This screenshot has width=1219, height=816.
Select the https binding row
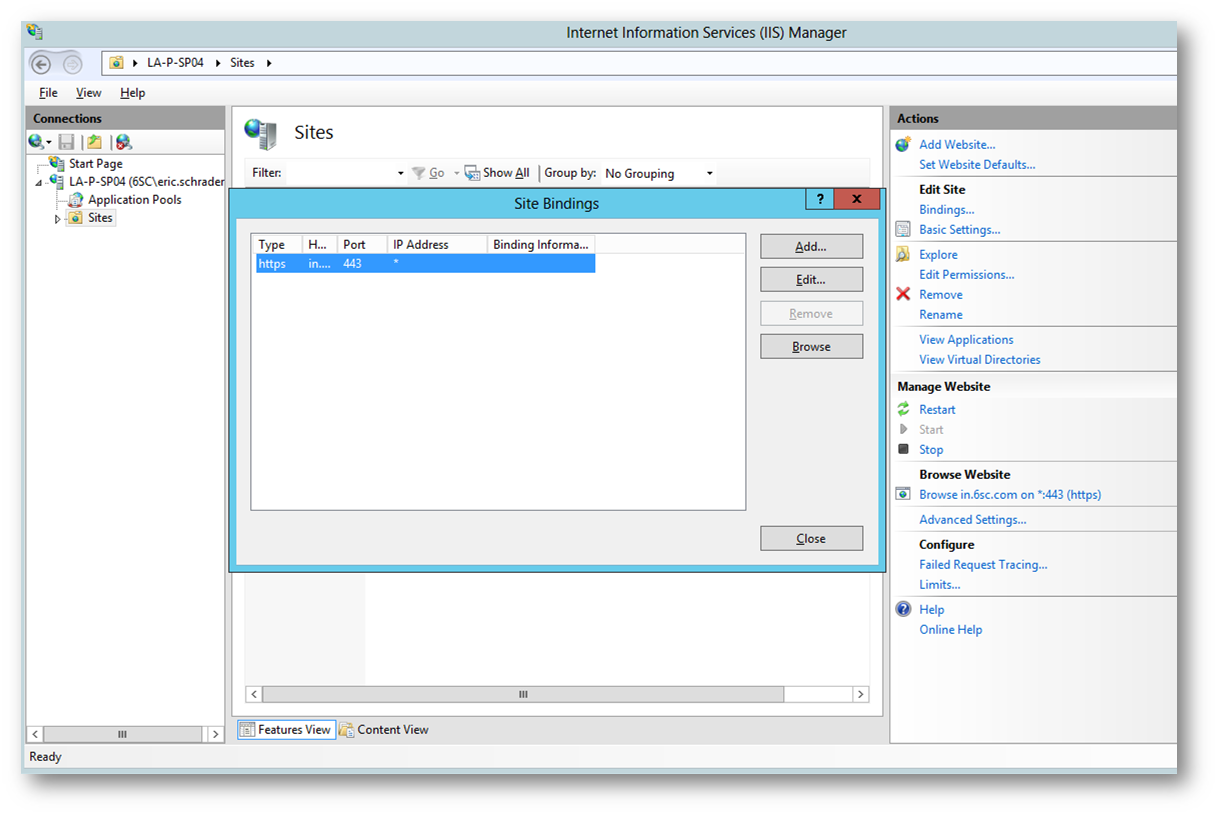tap(425, 264)
